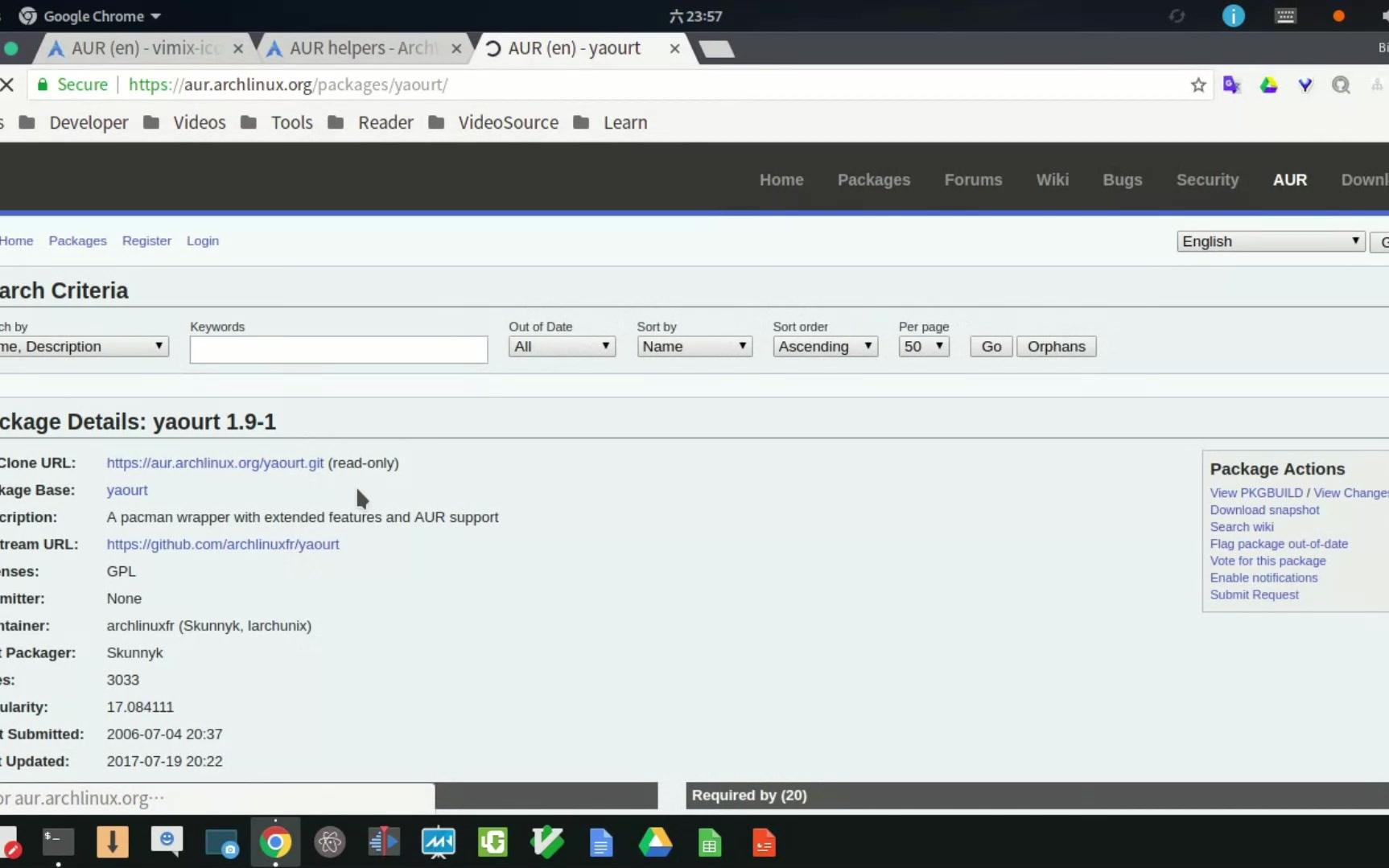
Task: Open the Login link
Action: (203, 241)
